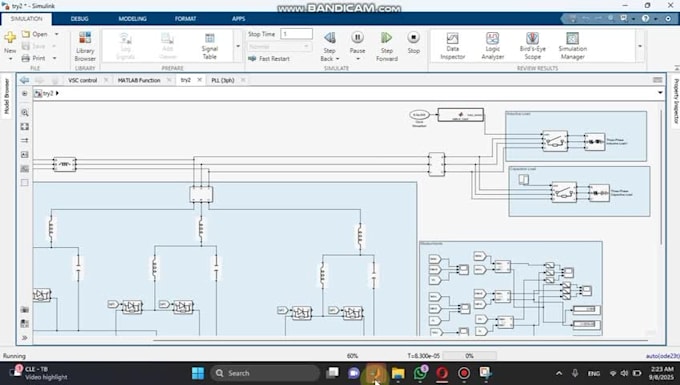Click the Stop Time input field
The width and height of the screenshot is (680, 385).
coord(296,34)
